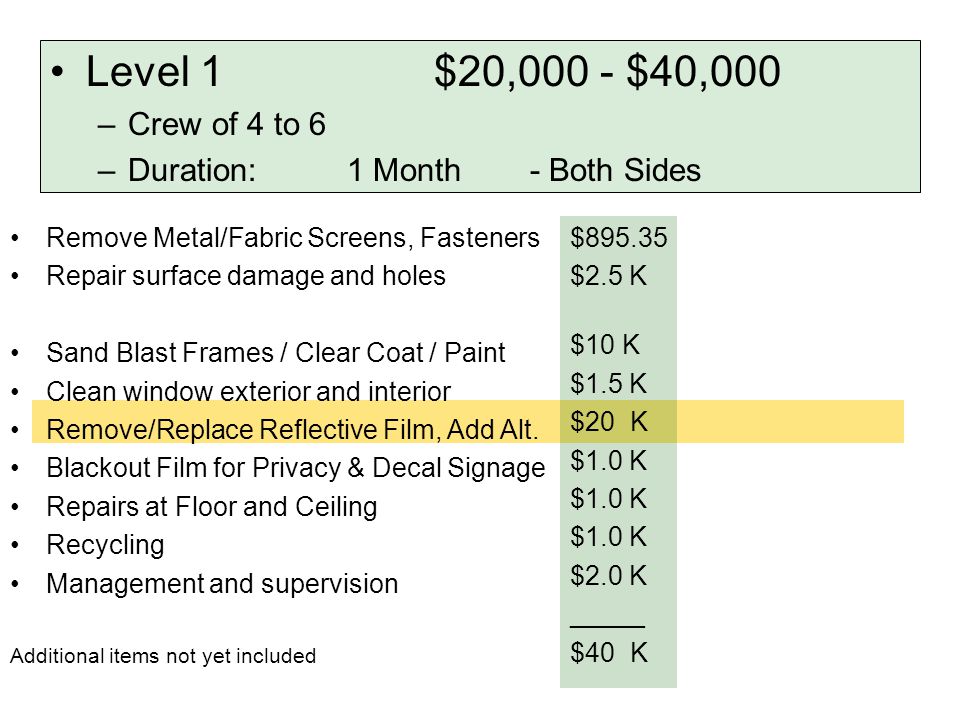Click the Both Sides label
Screen dimensions: 960x720
[624, 170]
